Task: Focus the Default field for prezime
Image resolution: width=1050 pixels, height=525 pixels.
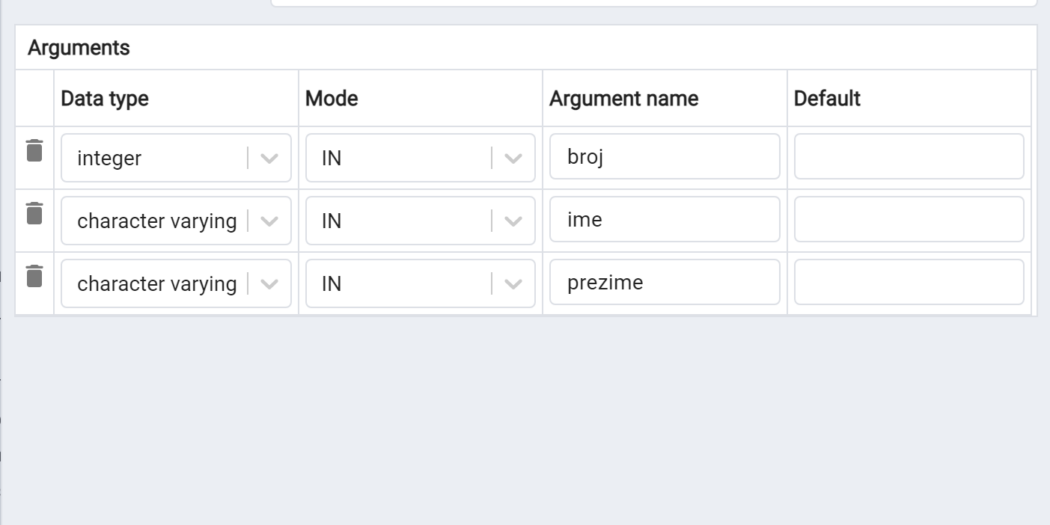Action: [x=909, y=283]
